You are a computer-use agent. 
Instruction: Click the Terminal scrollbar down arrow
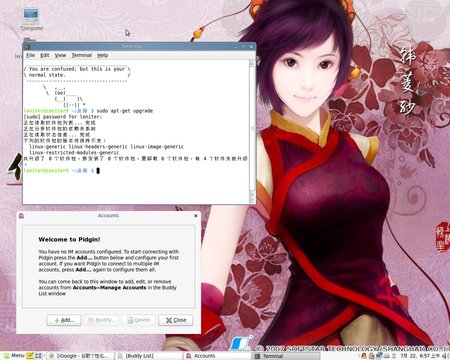252,199
